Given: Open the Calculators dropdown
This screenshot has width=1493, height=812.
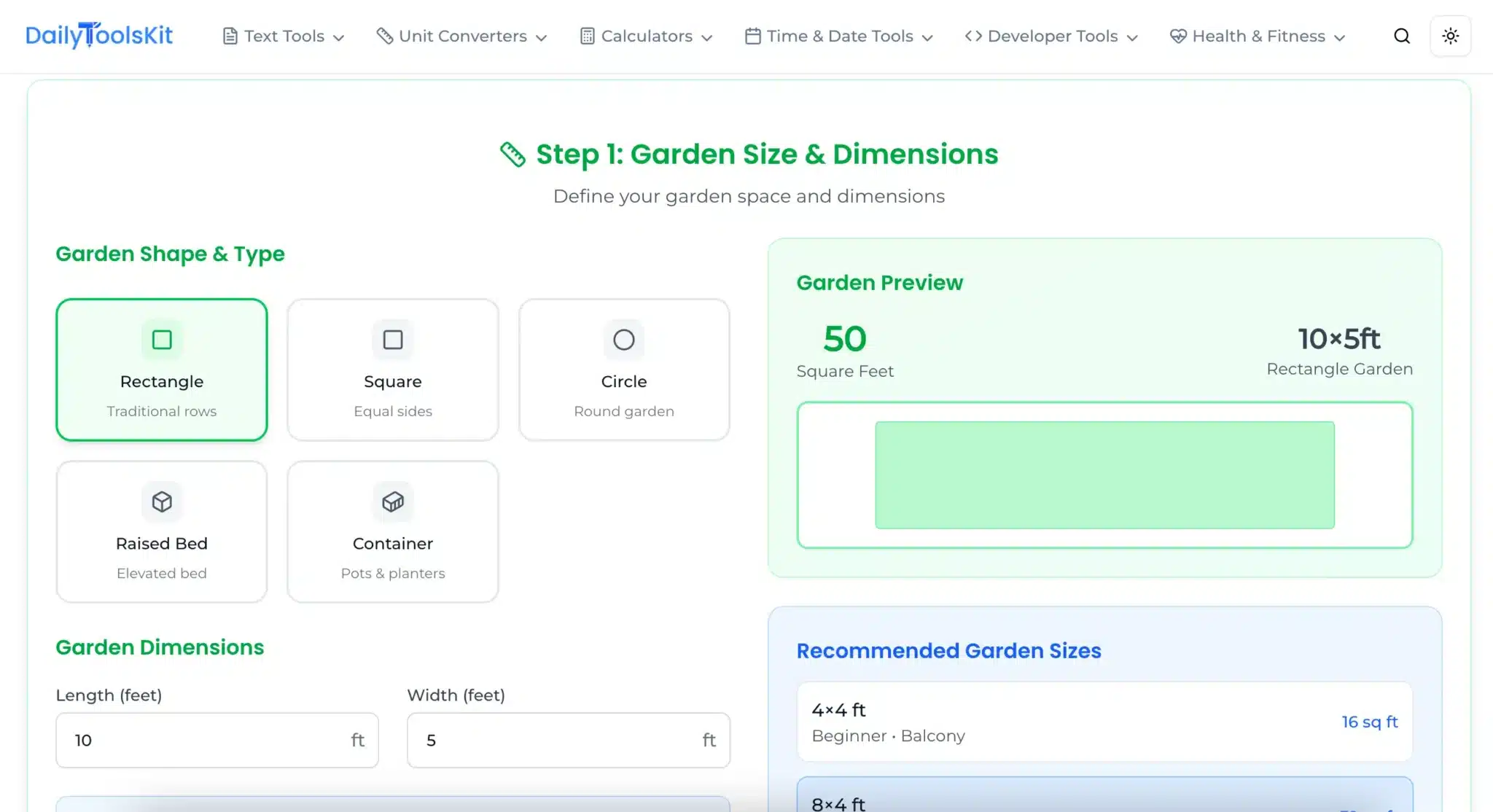Looking at the screenshot, I should click(644, 36).
